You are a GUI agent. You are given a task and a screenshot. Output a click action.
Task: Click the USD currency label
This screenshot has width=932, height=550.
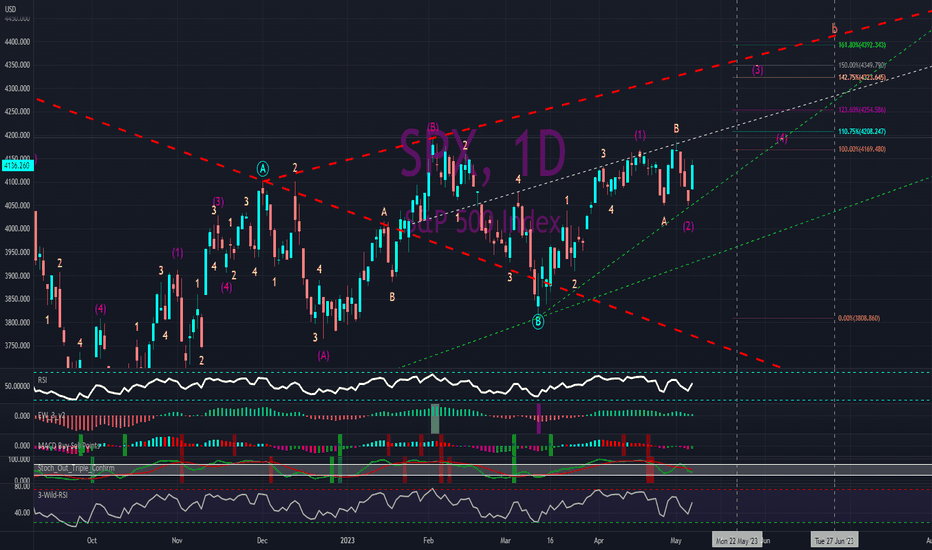click(10, 9)
